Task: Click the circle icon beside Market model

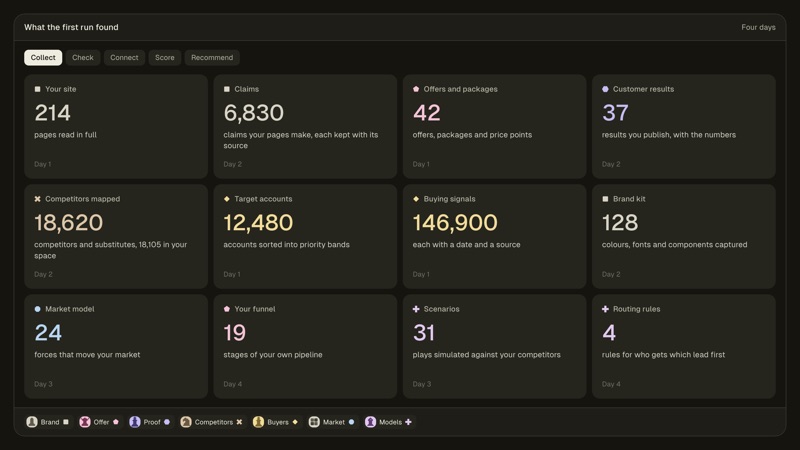Action: pyautogui.click(x=37, y=309)
